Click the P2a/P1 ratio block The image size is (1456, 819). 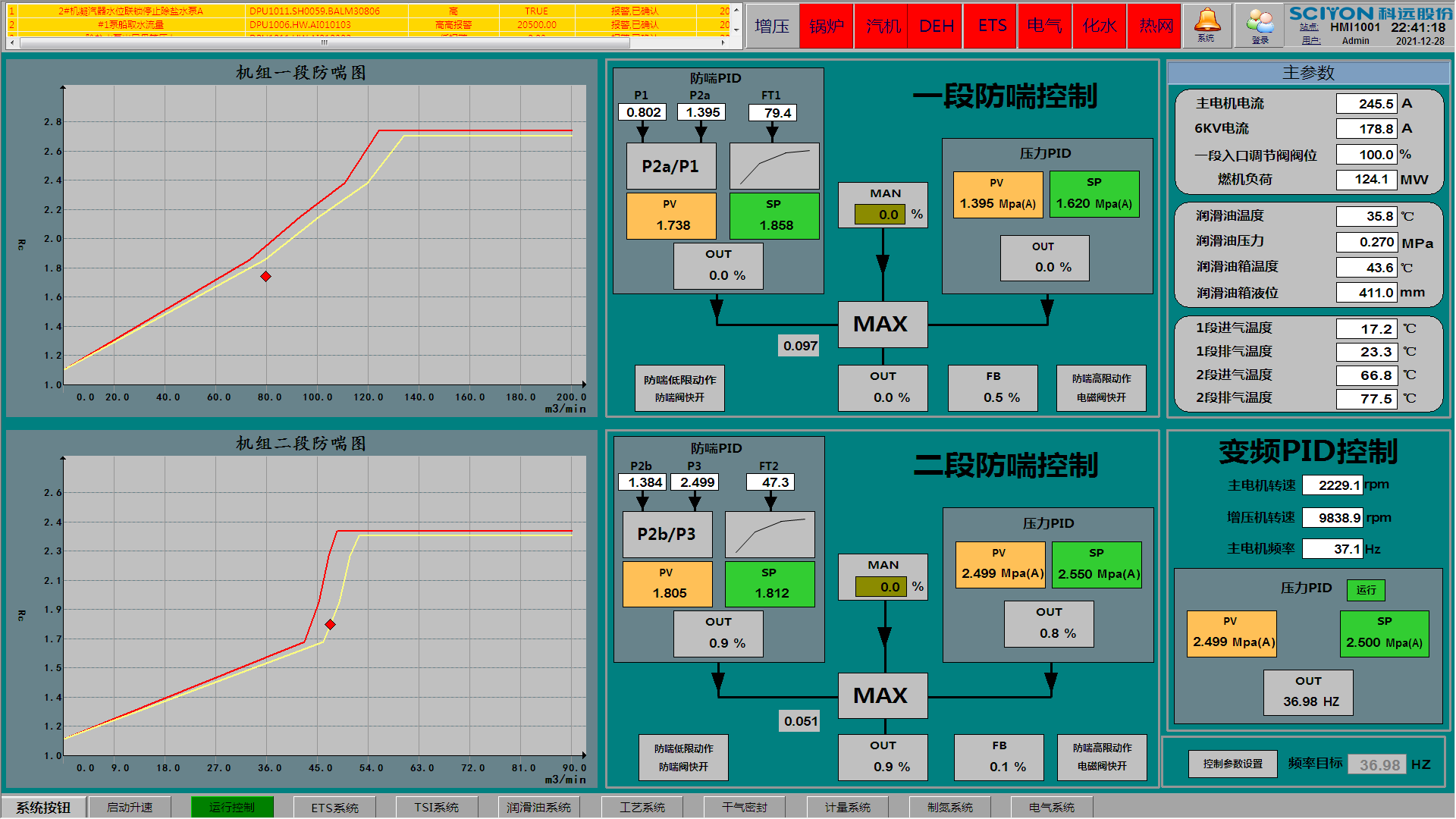pos(670,166)
